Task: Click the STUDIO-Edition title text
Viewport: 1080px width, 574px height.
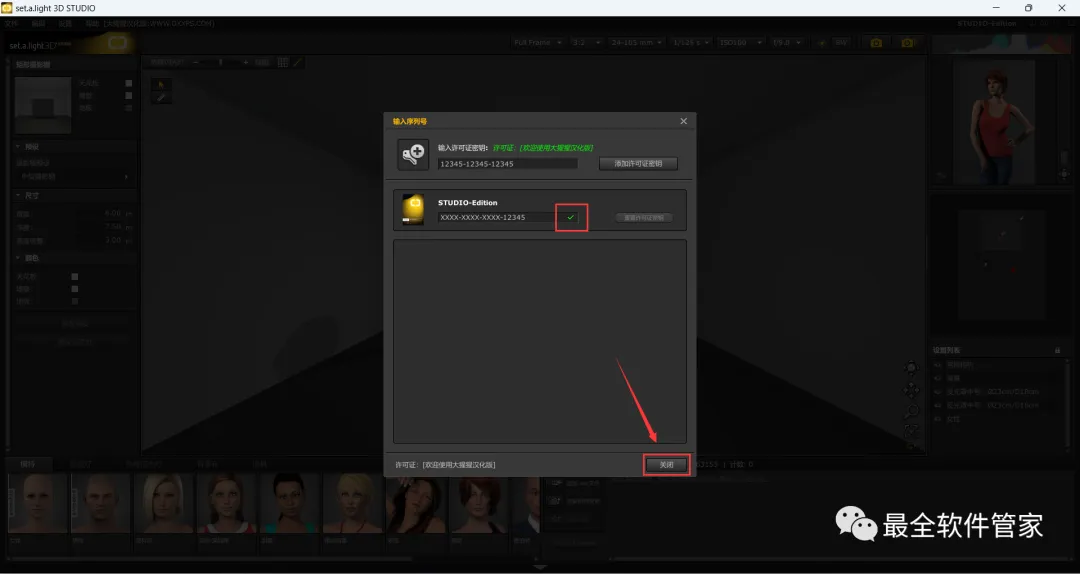Action: (468, 203)
